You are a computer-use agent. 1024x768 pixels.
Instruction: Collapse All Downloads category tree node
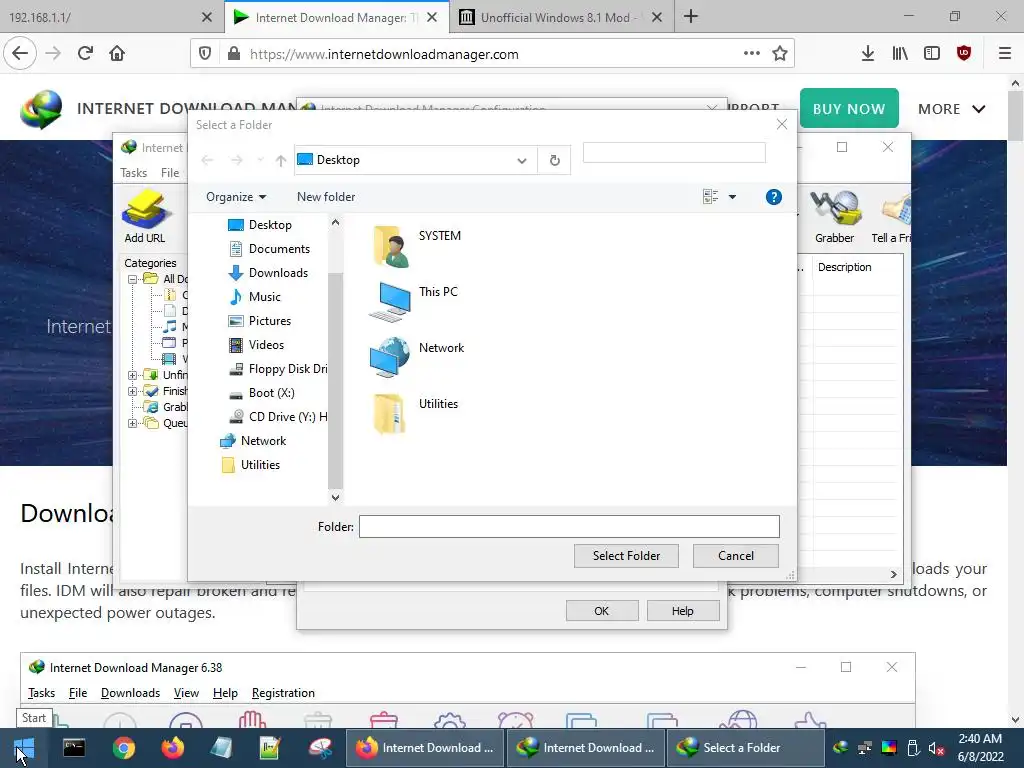[x=133, y=280]
